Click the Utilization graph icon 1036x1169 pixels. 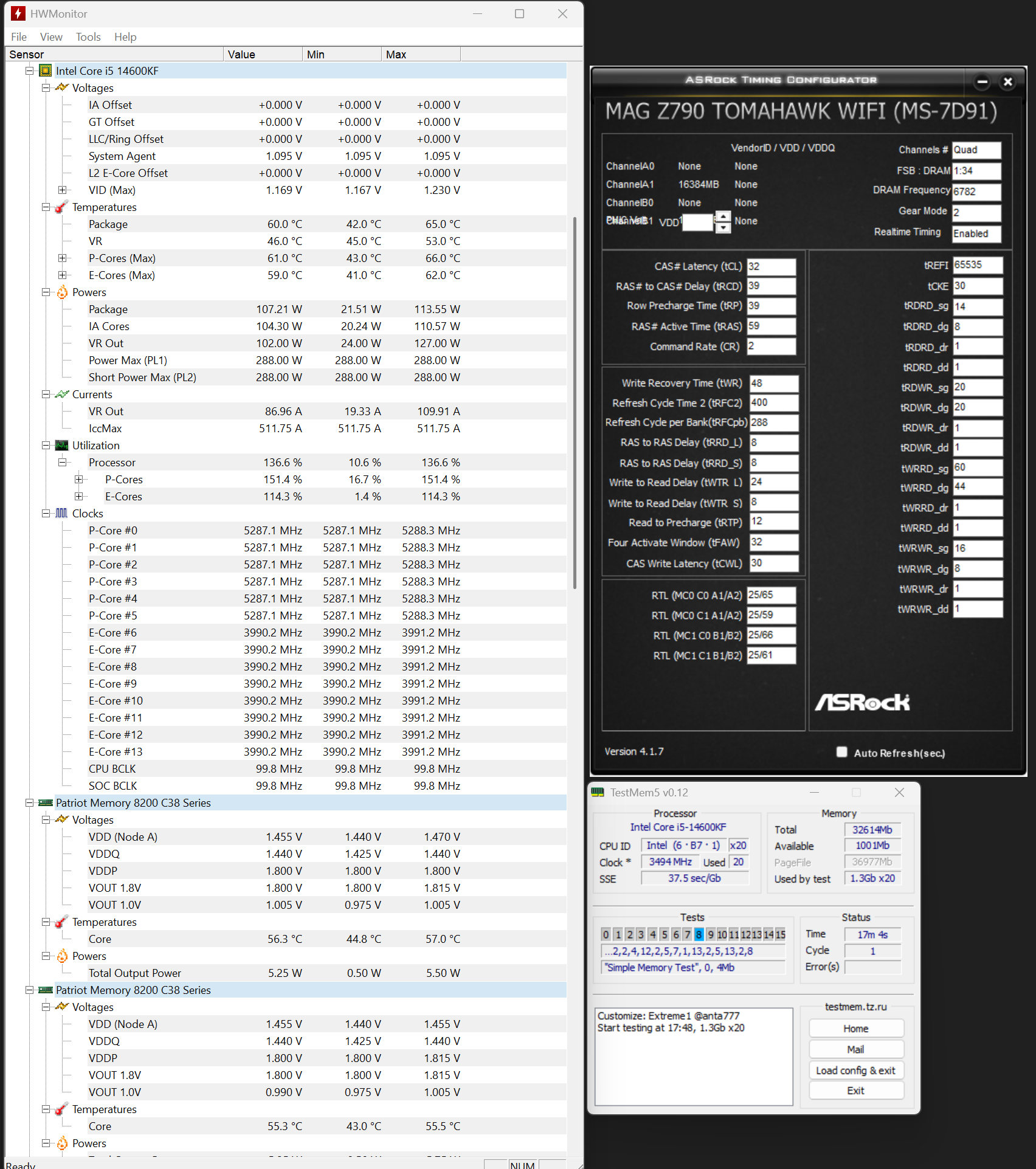click(62, 446)
